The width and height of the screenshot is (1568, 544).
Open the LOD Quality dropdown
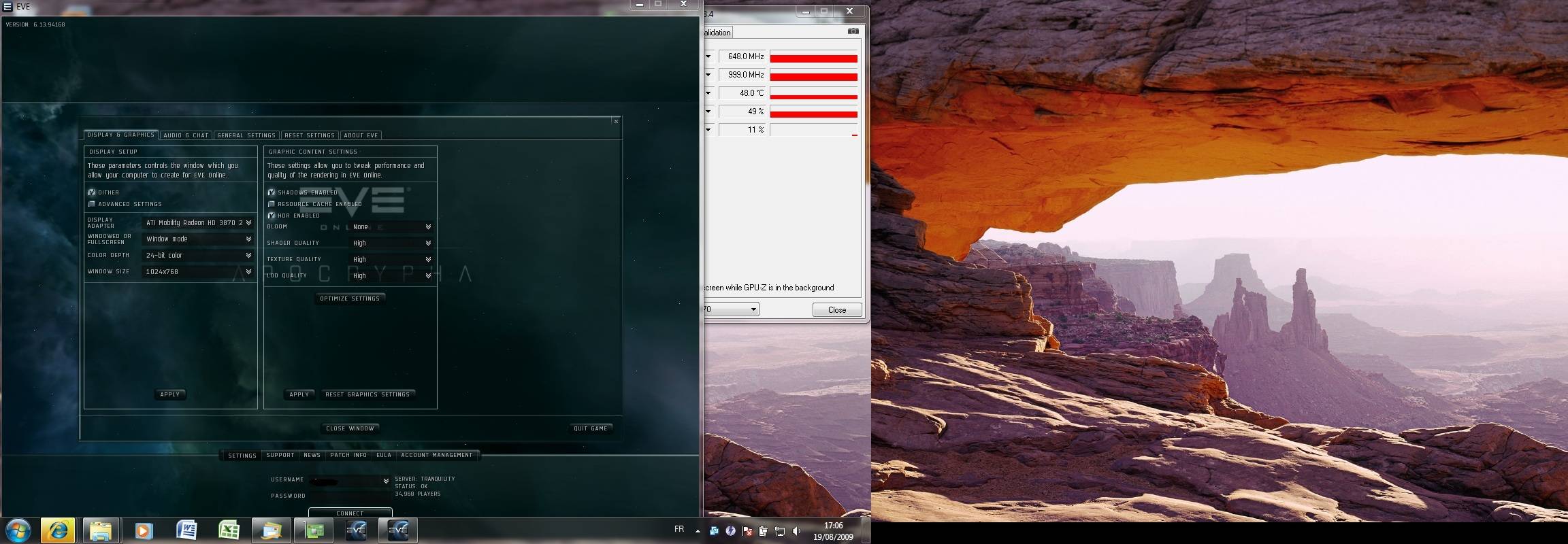tap(391, 275)
